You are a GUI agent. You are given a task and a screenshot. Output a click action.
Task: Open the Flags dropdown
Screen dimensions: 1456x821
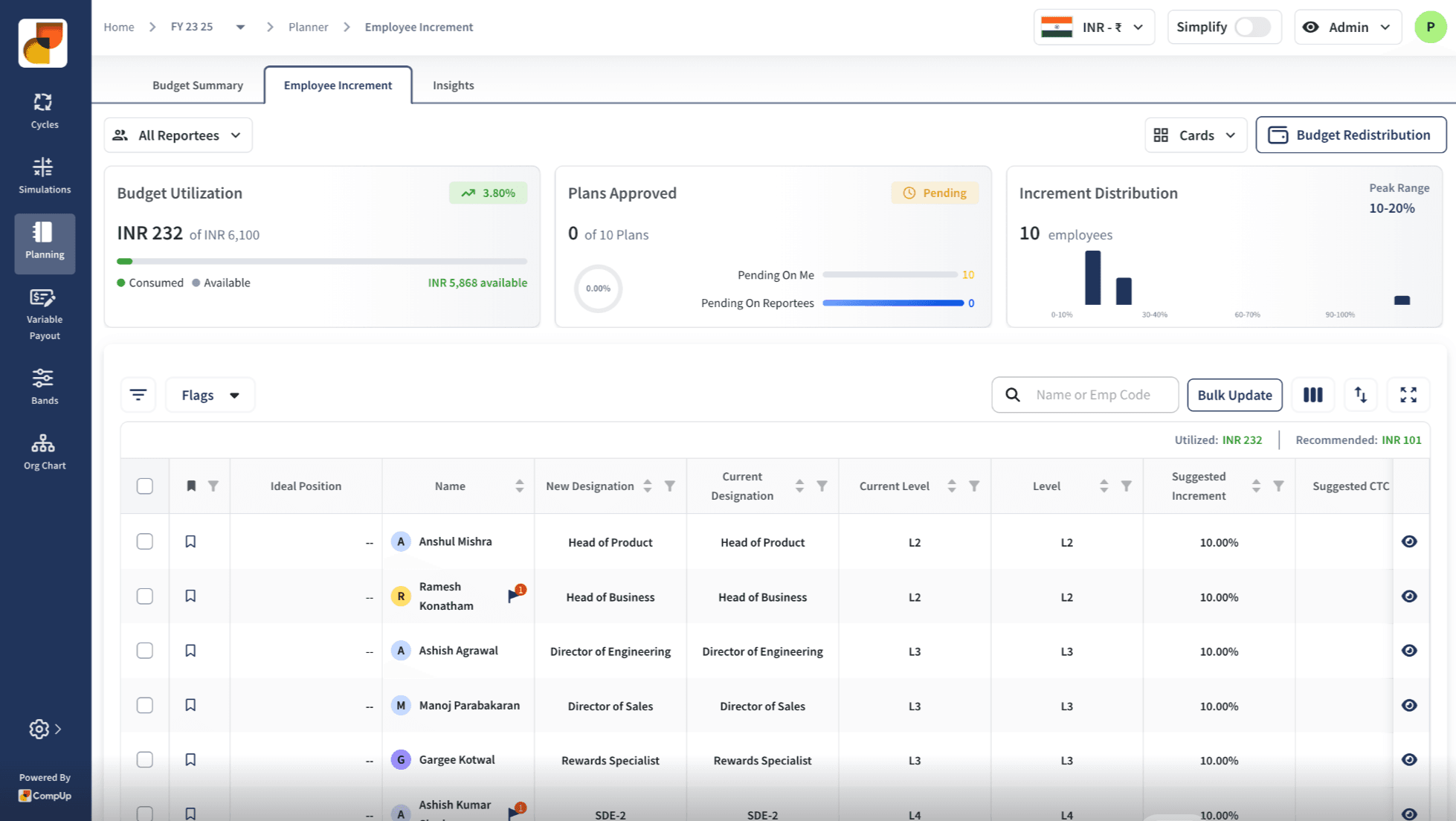point(210,395)
